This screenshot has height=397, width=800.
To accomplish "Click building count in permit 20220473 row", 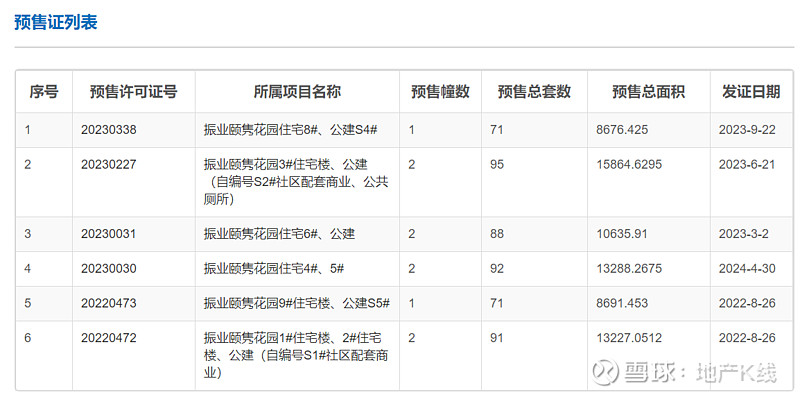I will (x=412, y=304).
